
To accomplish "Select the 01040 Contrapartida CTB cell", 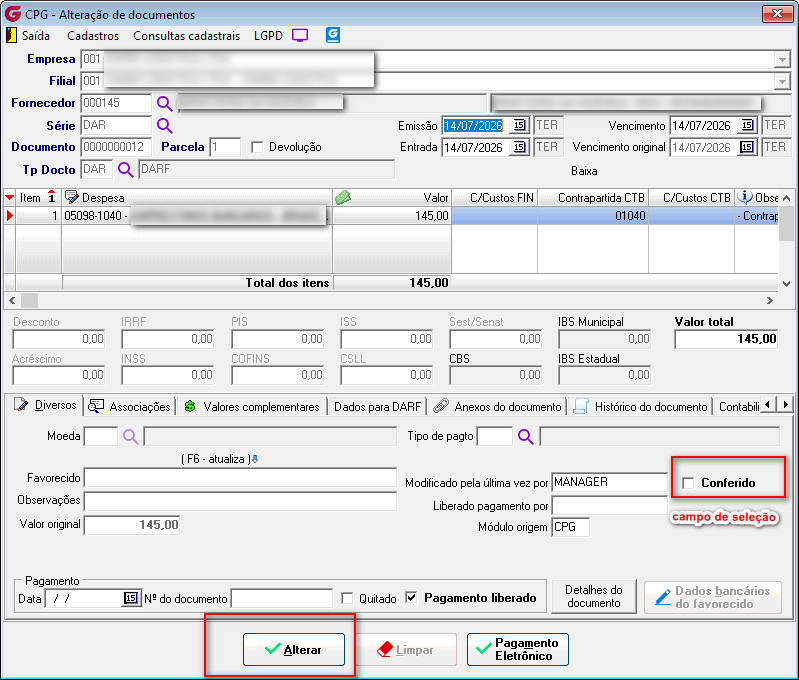I will tap(593, 216).
